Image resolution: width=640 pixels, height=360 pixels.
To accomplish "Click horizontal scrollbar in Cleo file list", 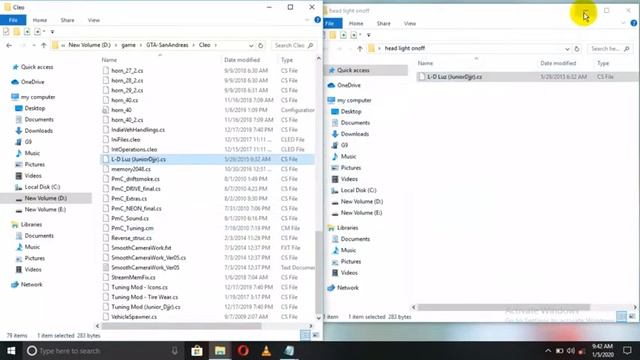I will pos(182,326).
